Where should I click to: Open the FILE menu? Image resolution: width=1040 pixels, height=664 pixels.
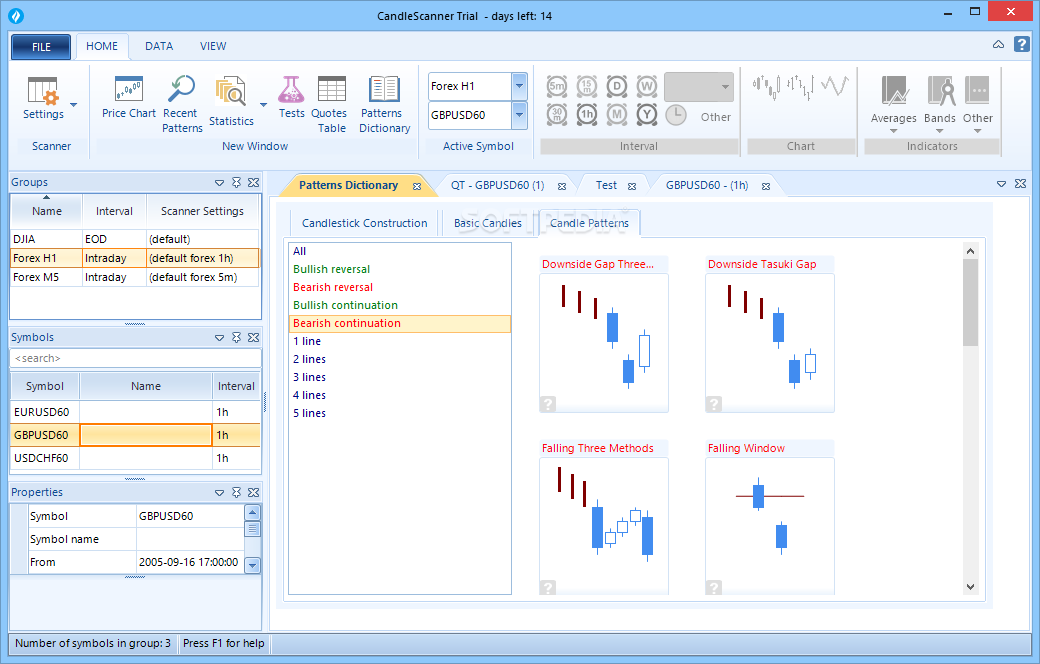(x=41, y=47)
